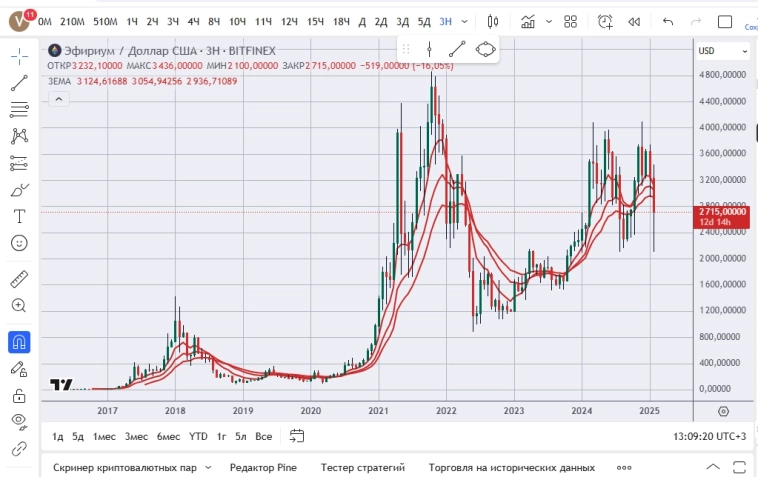The image size is (758, 477).
Task: Select line tool in floating toolbar
Action: tap(457, 49)
